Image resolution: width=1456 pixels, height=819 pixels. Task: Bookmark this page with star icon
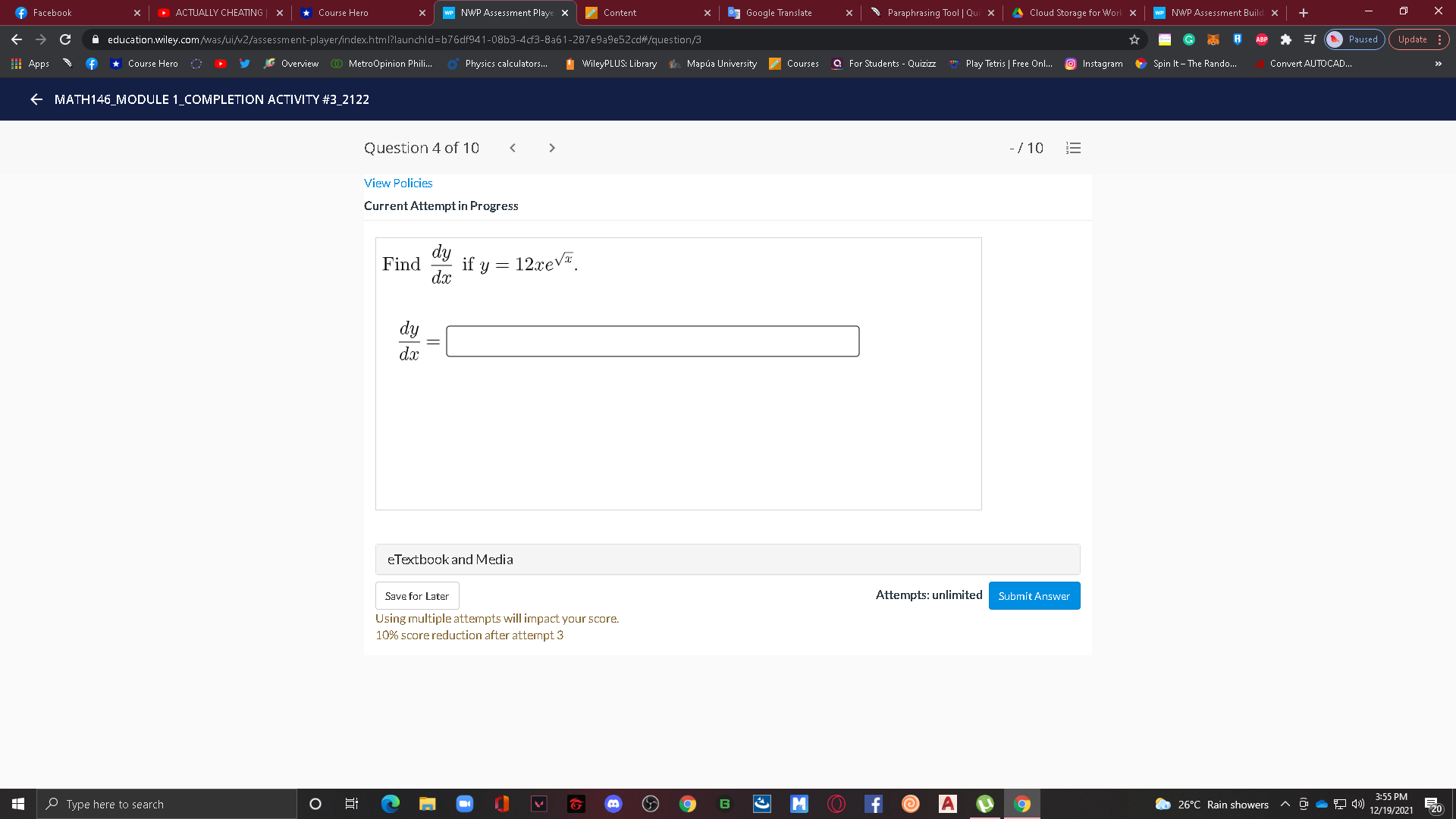pyautogui.click(x=1134, y=39)
